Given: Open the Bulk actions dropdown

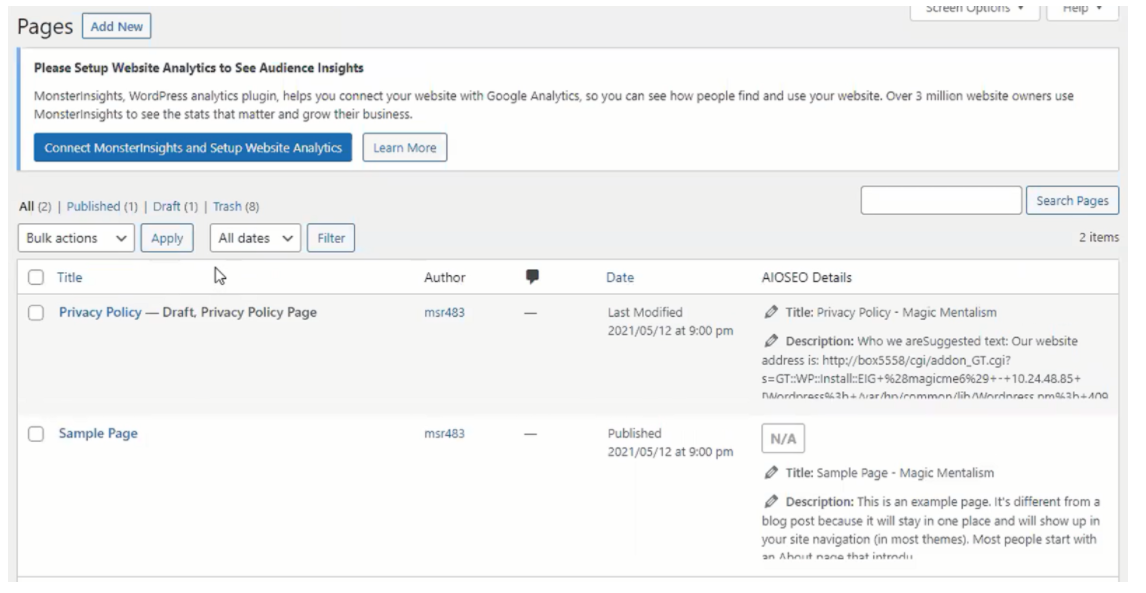Looking at the screenshot, I should click(76, 238).
